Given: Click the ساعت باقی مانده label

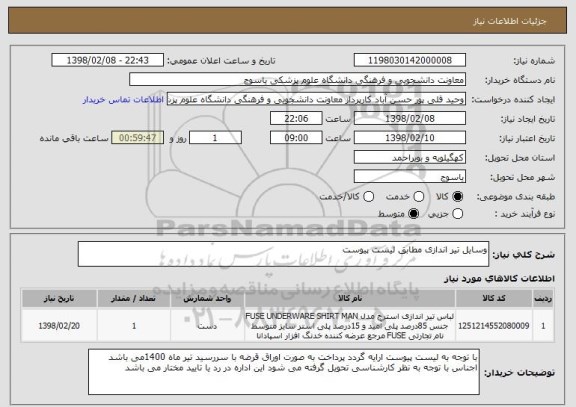Looking at the screenshot, I should tap(74, 138).
